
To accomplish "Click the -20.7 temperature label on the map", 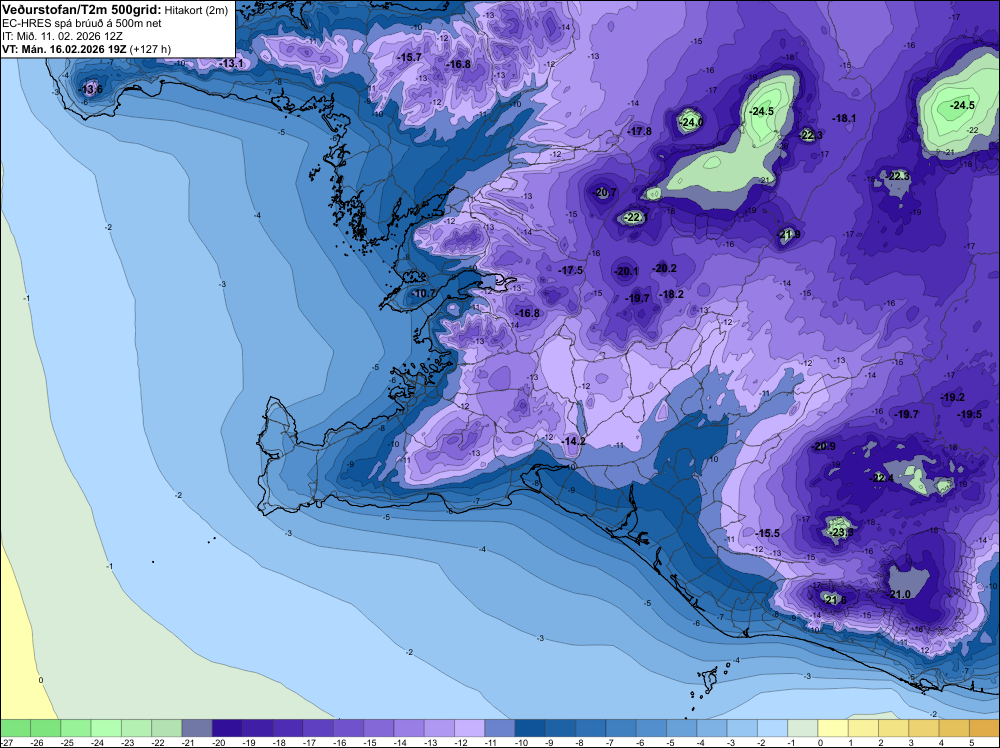I will point(604,192).
